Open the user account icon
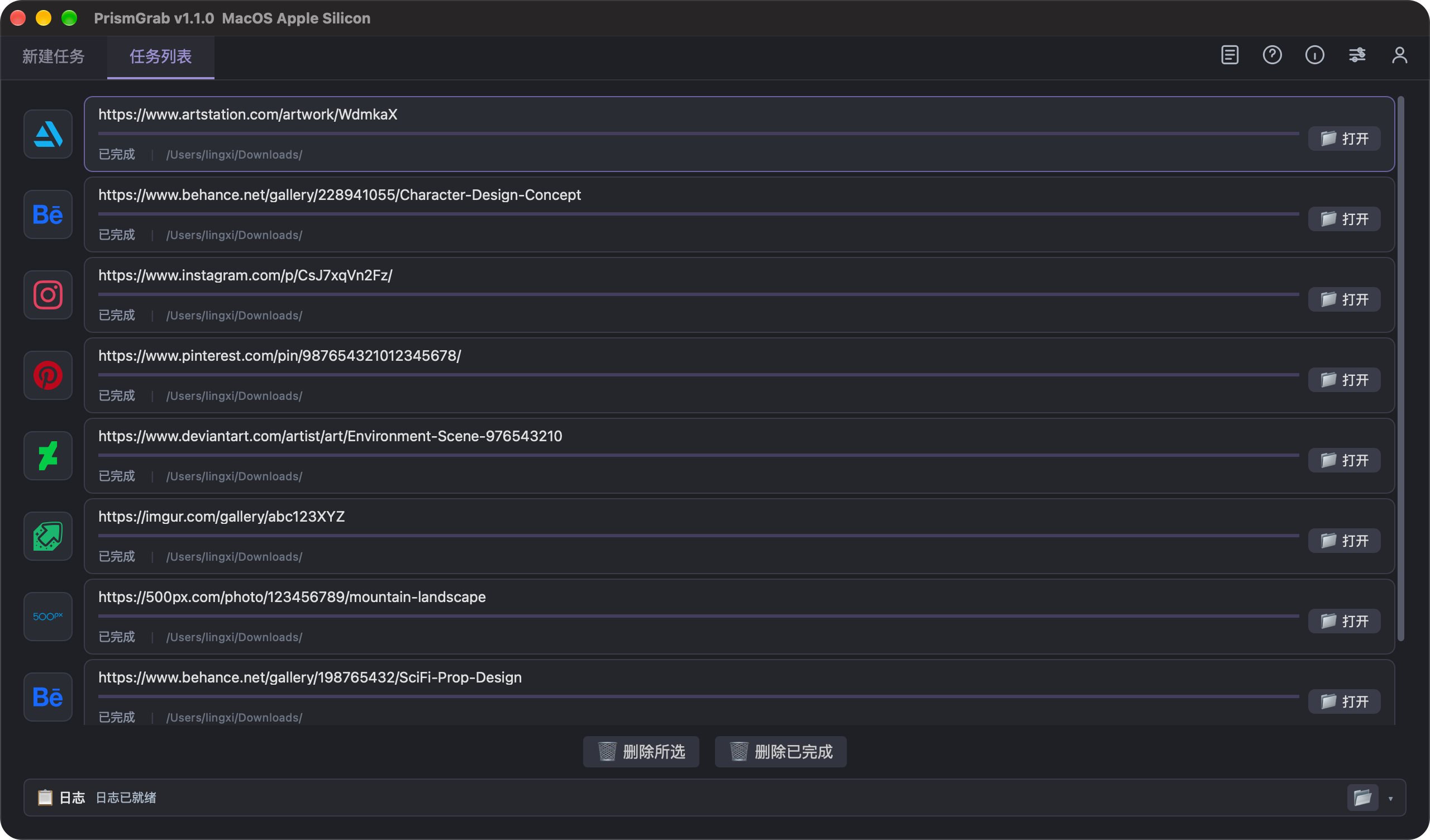The height and width of the screenshot is (840, 1430). [x=1400, y=55]
